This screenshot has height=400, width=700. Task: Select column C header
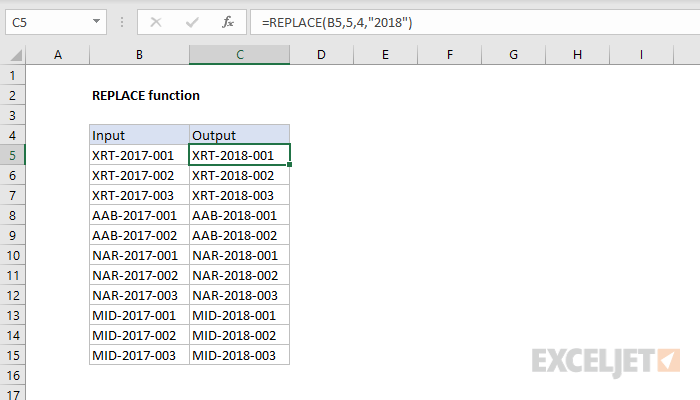(x=239, y=55)
